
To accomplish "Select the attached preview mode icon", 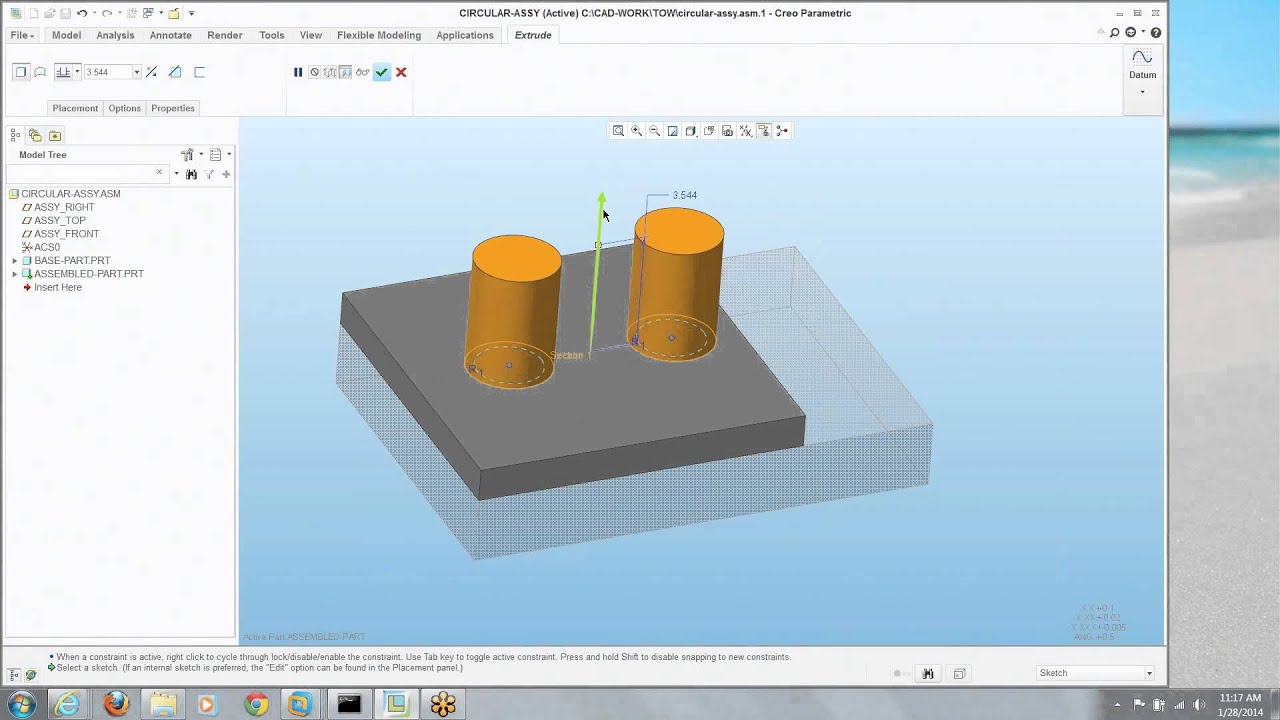I will point(346,72).
